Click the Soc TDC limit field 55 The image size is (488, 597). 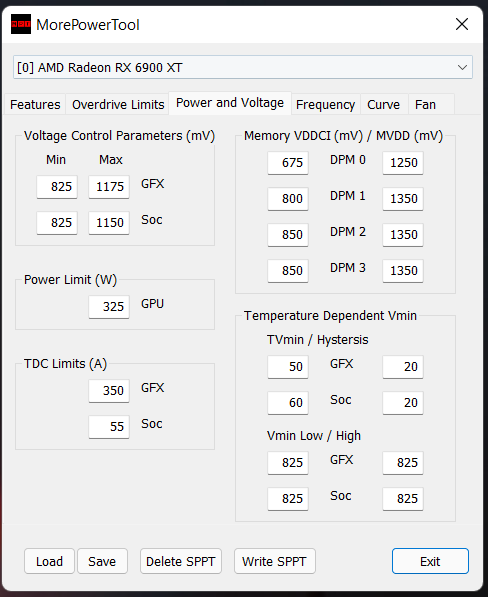[x=109, y=426]
